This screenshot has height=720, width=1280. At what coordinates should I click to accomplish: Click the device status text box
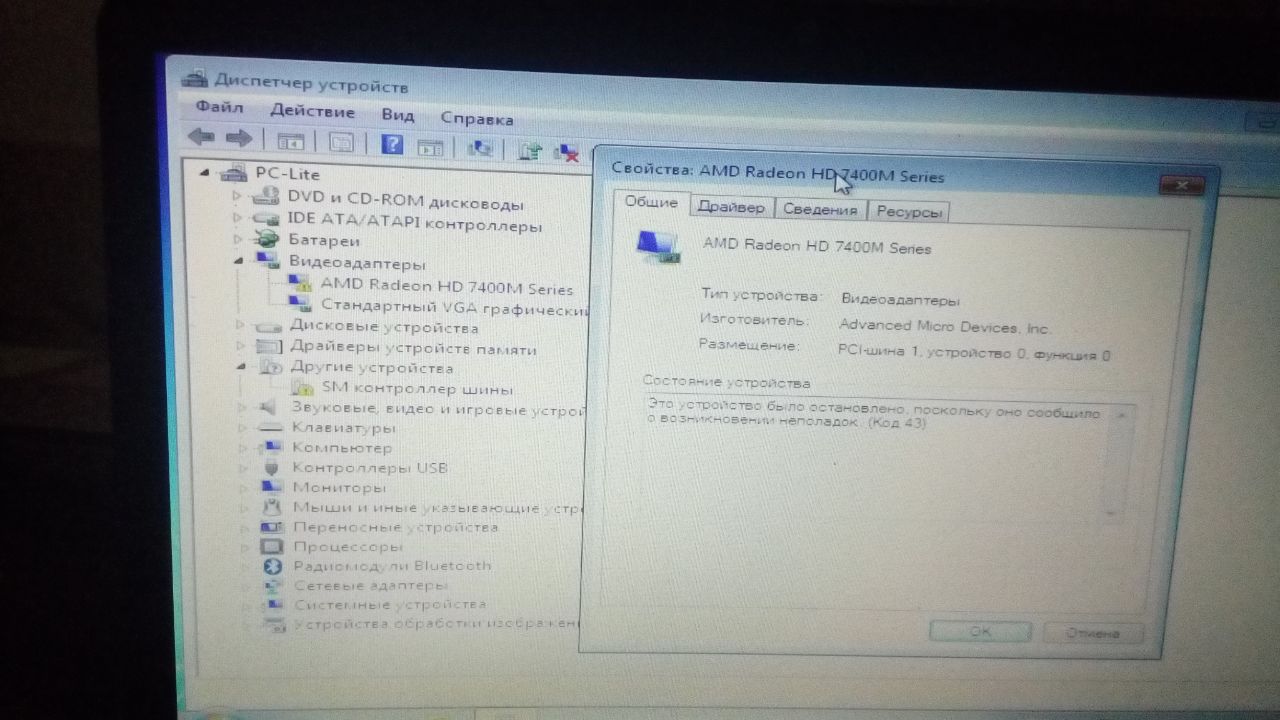885,461
